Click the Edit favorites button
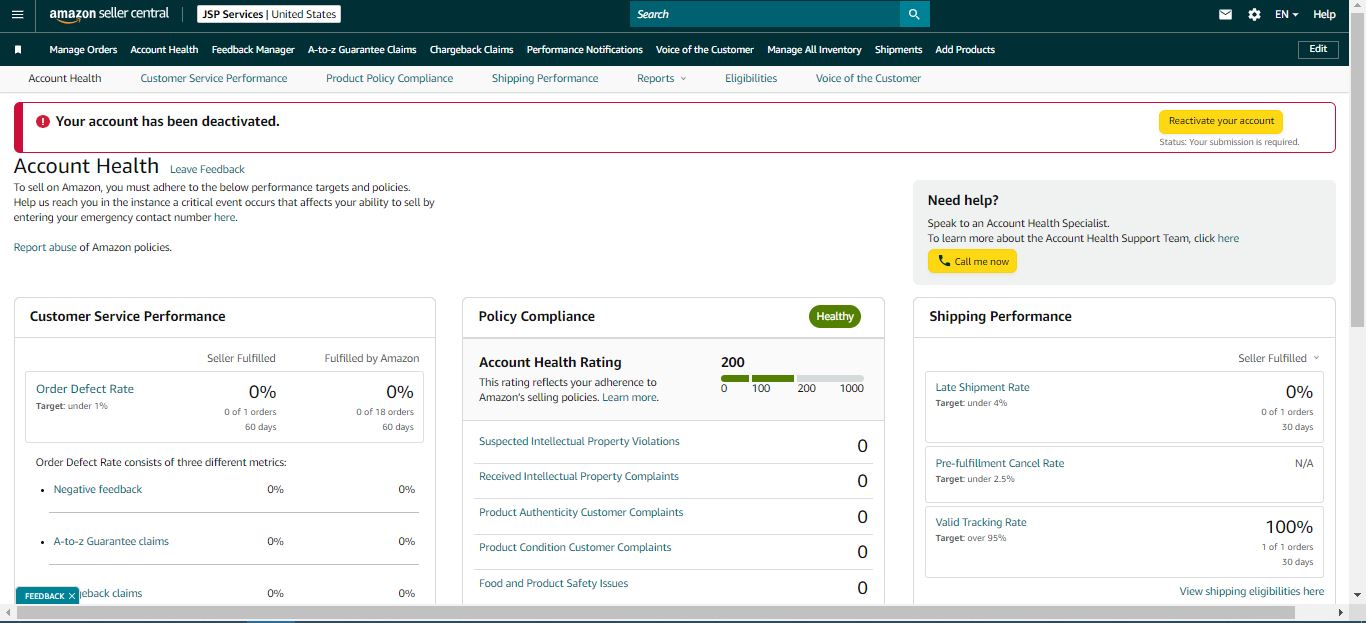Viewport: 1366px width, 623px height. [1318, 49]
